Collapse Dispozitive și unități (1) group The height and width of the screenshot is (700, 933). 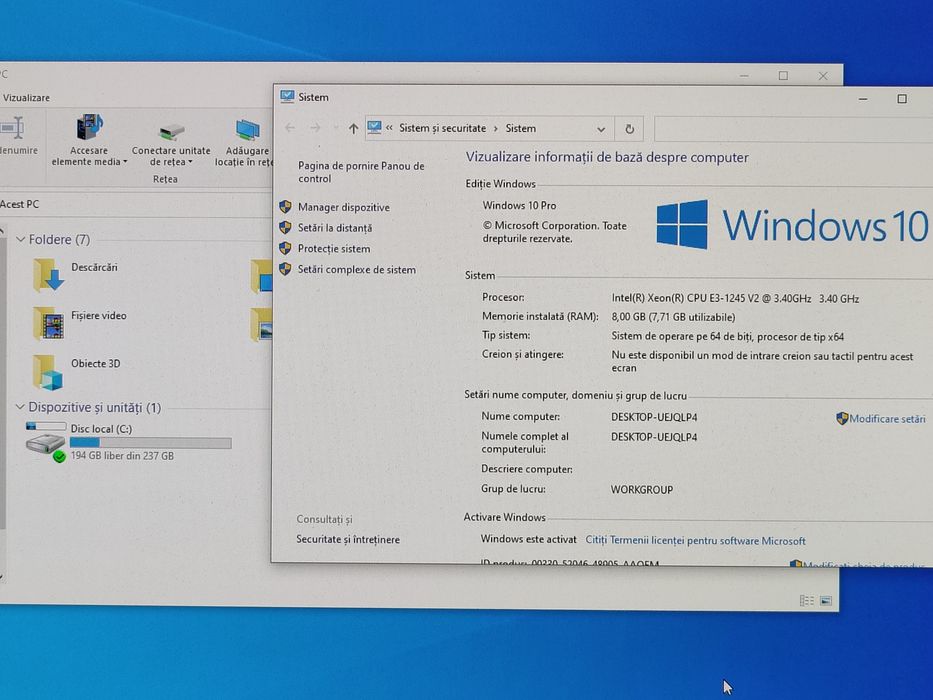coord(20,407)
